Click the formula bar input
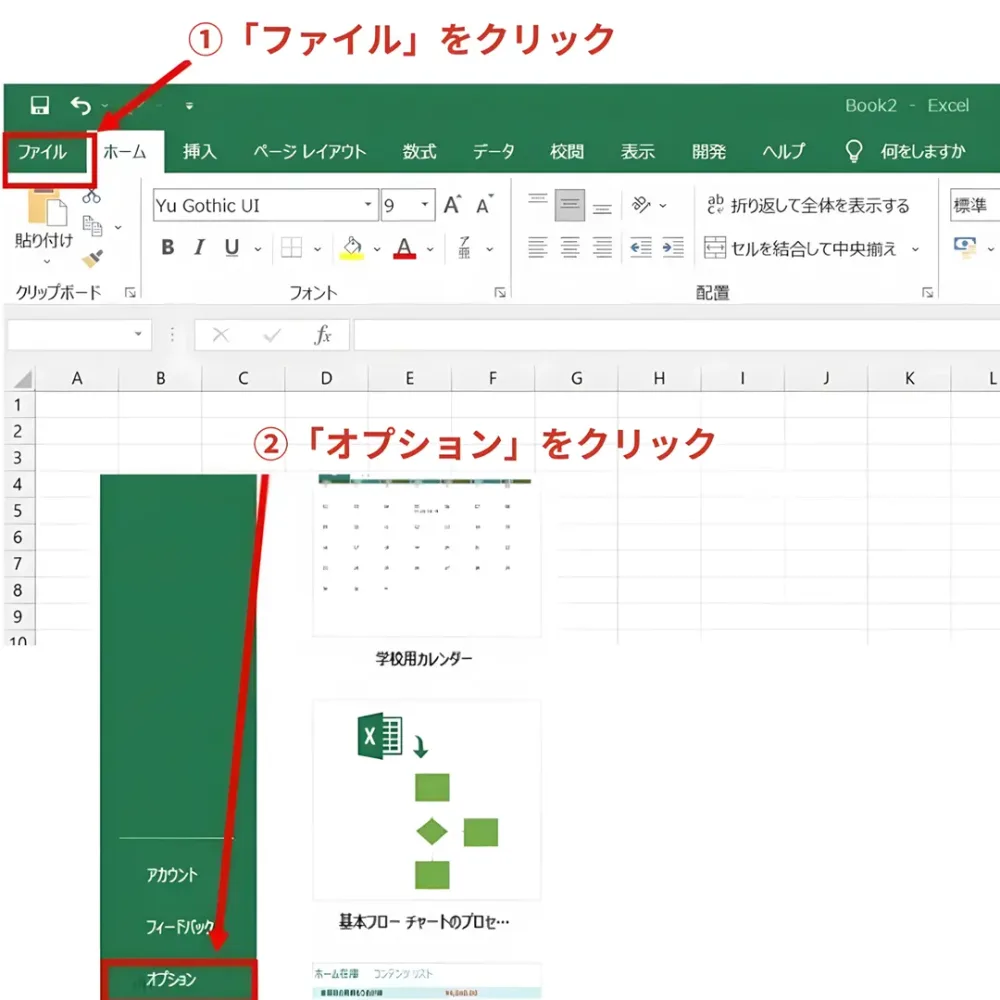Viewport: 1000px width, 1000px height. click(676, 334)
